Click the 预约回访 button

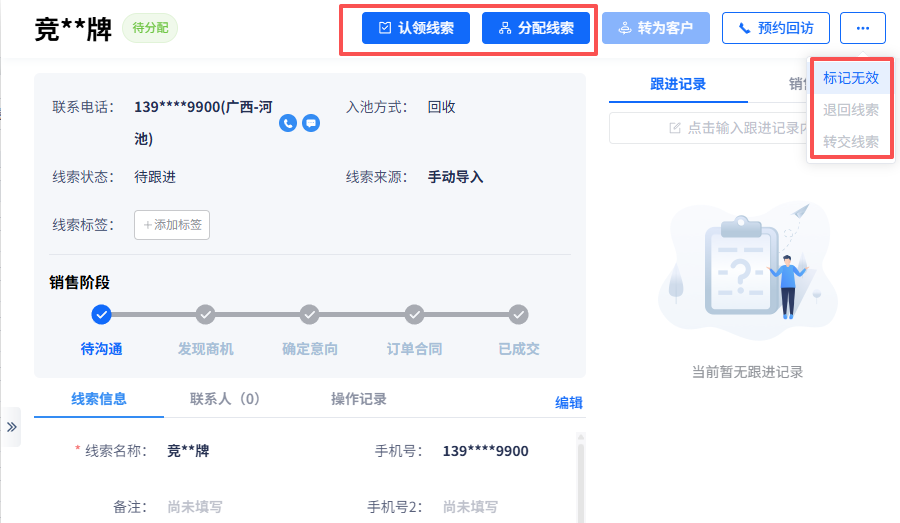point(776,28)
